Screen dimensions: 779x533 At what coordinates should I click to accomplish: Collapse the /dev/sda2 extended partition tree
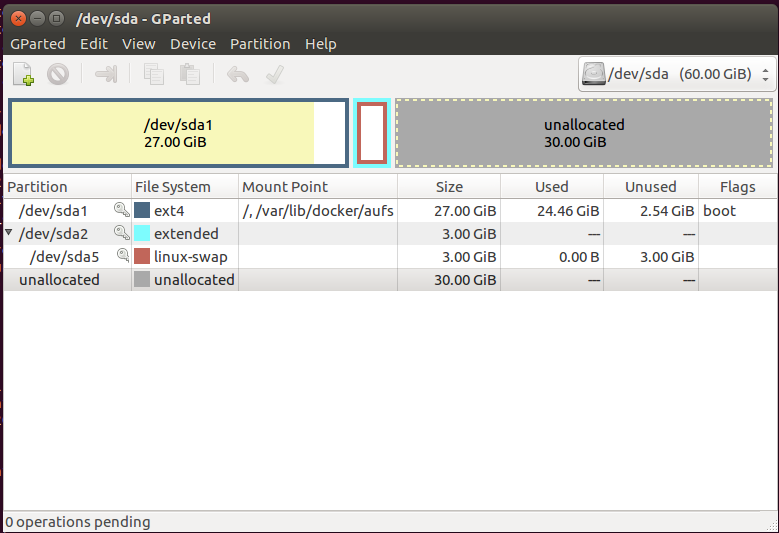pyautogui.click(x=8, y=232)
